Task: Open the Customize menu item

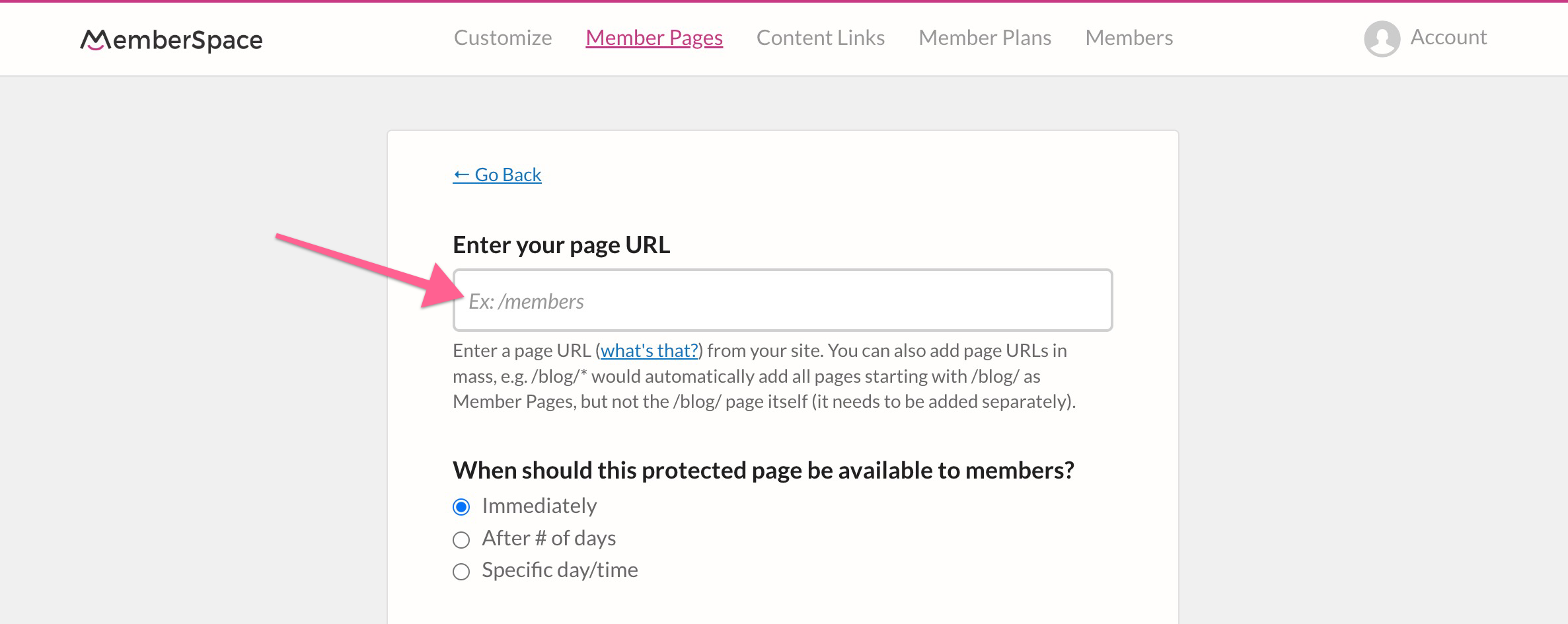Action: click(x=503, y=38)
